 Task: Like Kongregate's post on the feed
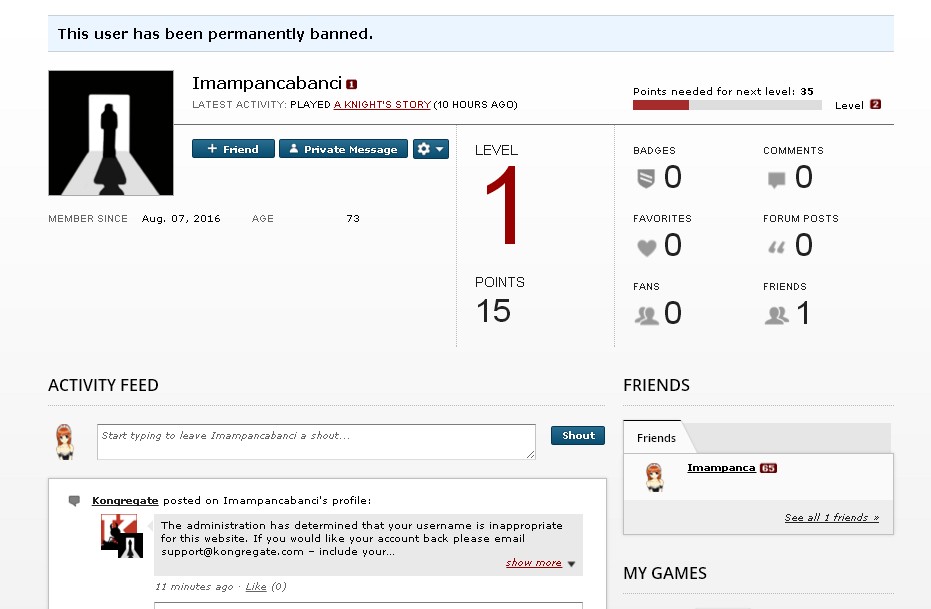pos(256,587)
